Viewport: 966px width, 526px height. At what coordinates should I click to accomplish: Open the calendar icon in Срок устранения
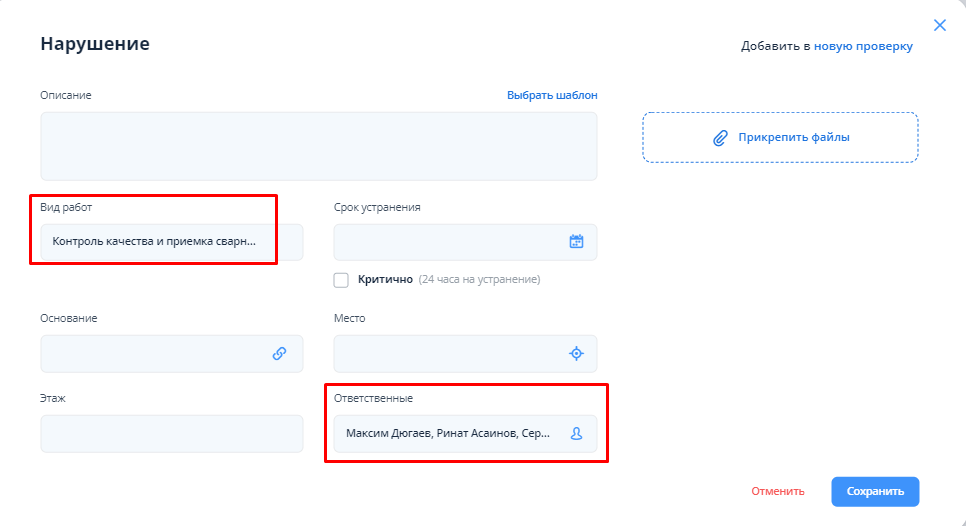coord(576,241)
